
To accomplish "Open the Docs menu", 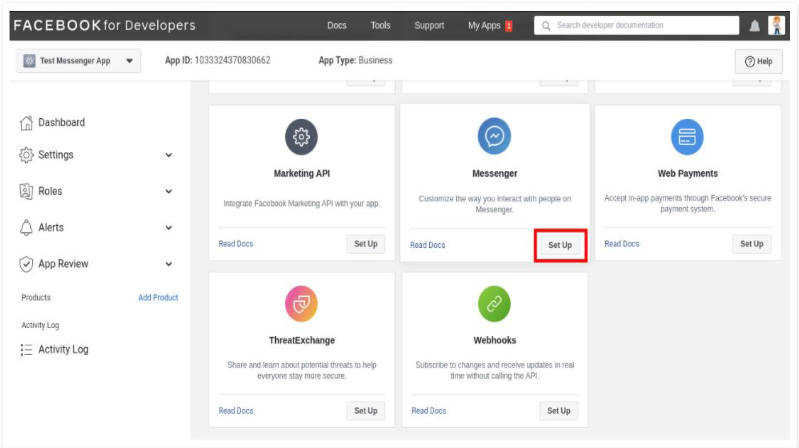I will (337, 25).
